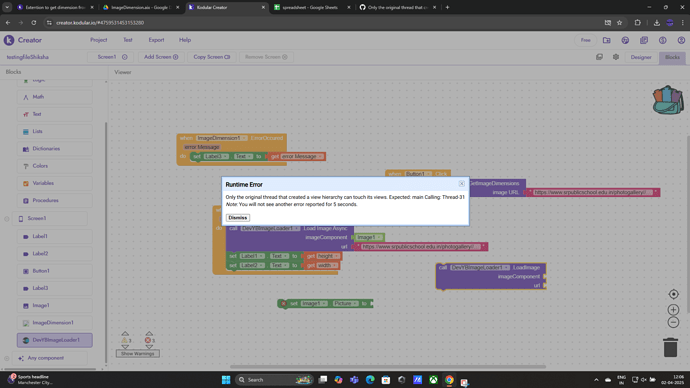Open the Math blocks drawer
Viewport: 690px width, 388px height.
pos(55,97)
